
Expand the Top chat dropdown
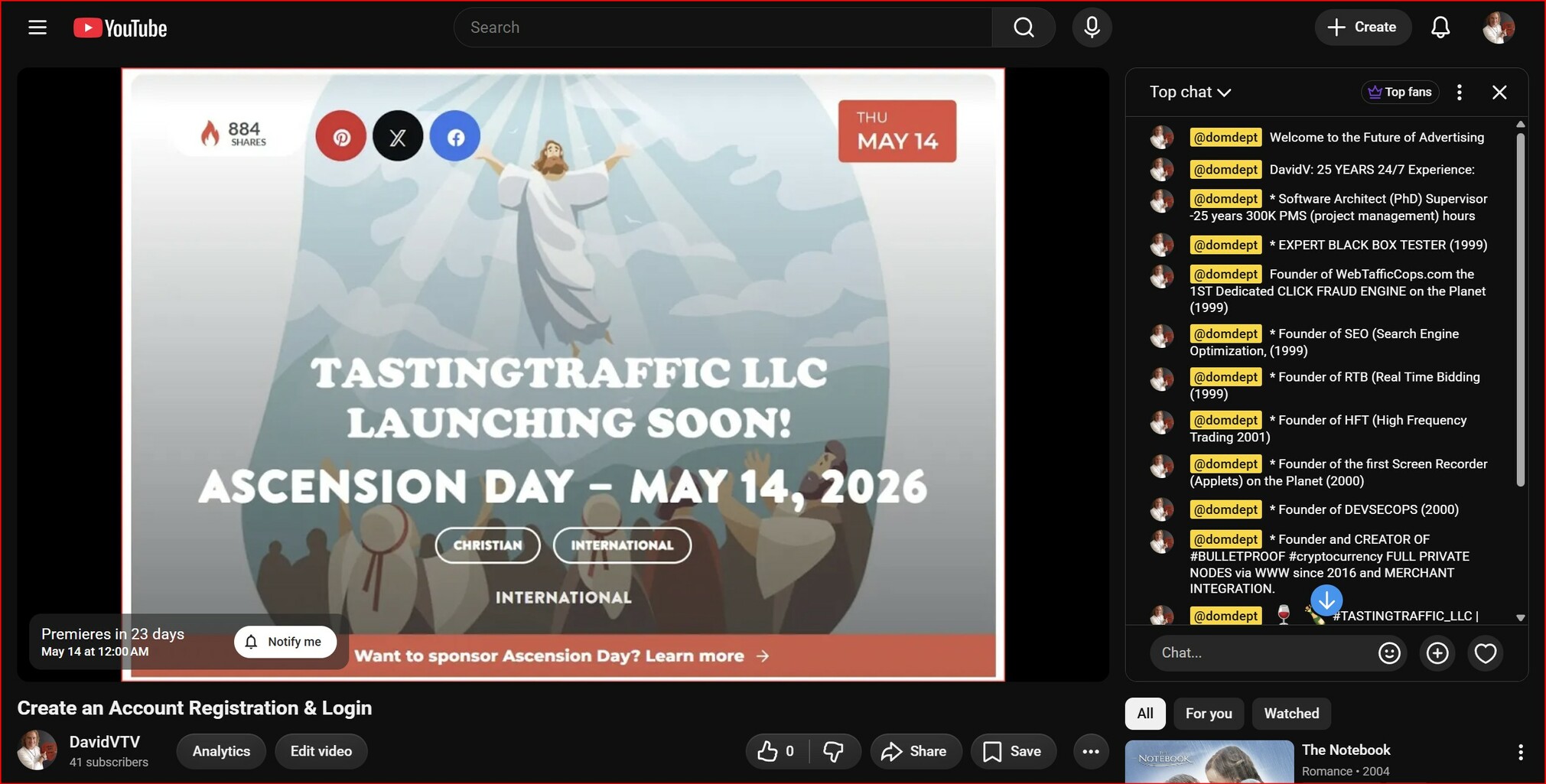coord(1190,93)
